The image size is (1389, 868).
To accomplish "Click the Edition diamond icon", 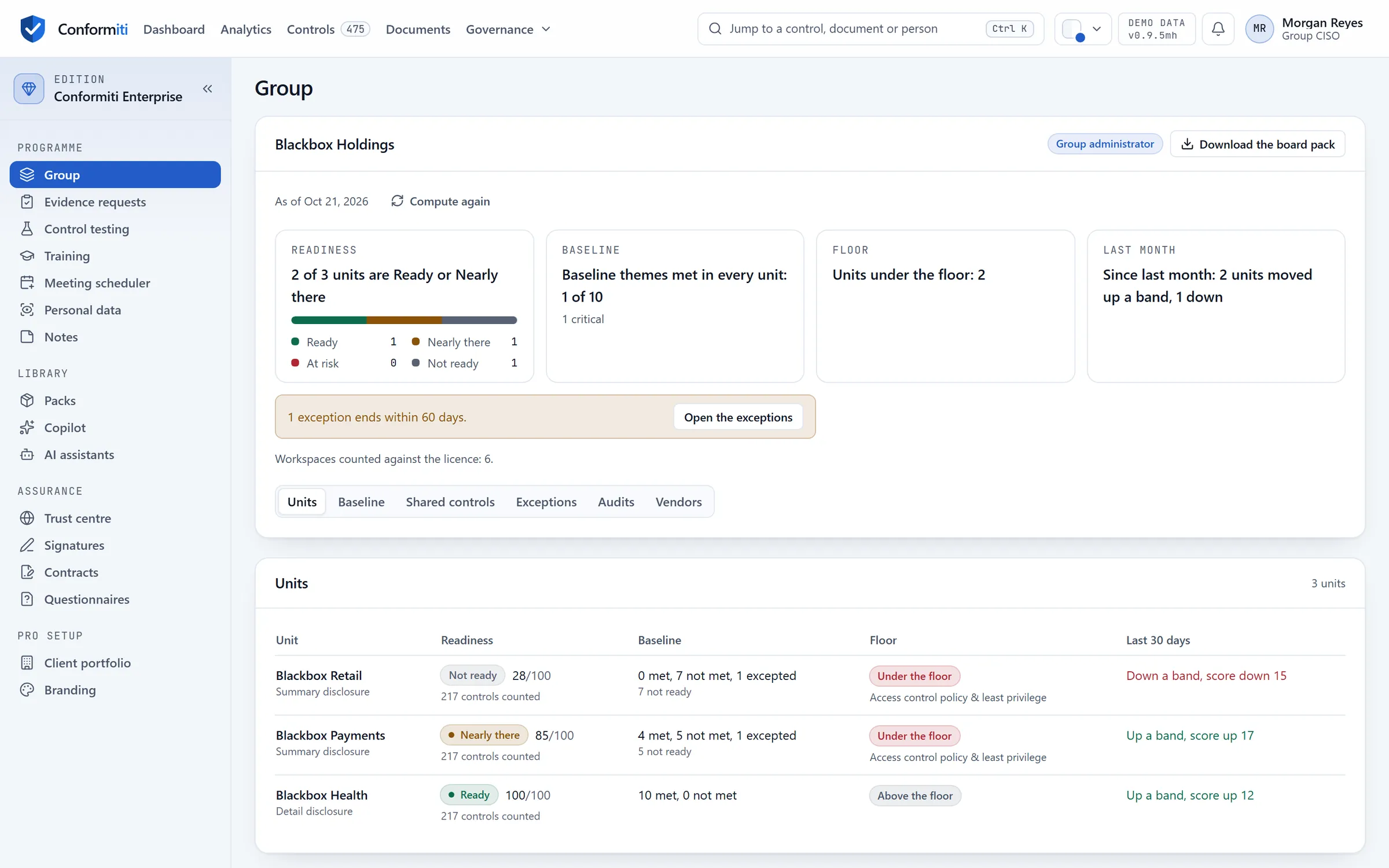I will (x=29, y=89).
